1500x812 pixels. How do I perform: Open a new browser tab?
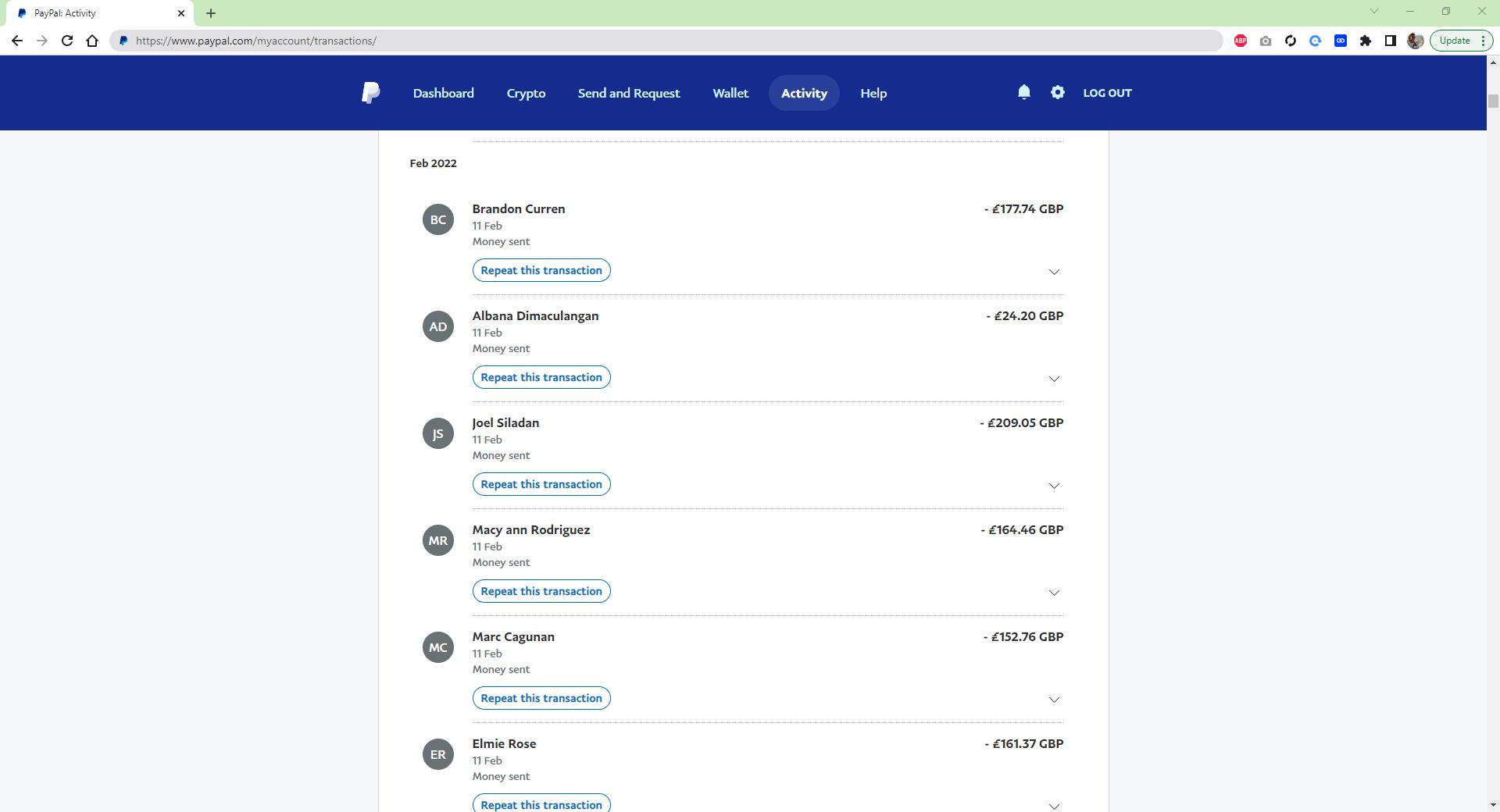coord(211,13)
